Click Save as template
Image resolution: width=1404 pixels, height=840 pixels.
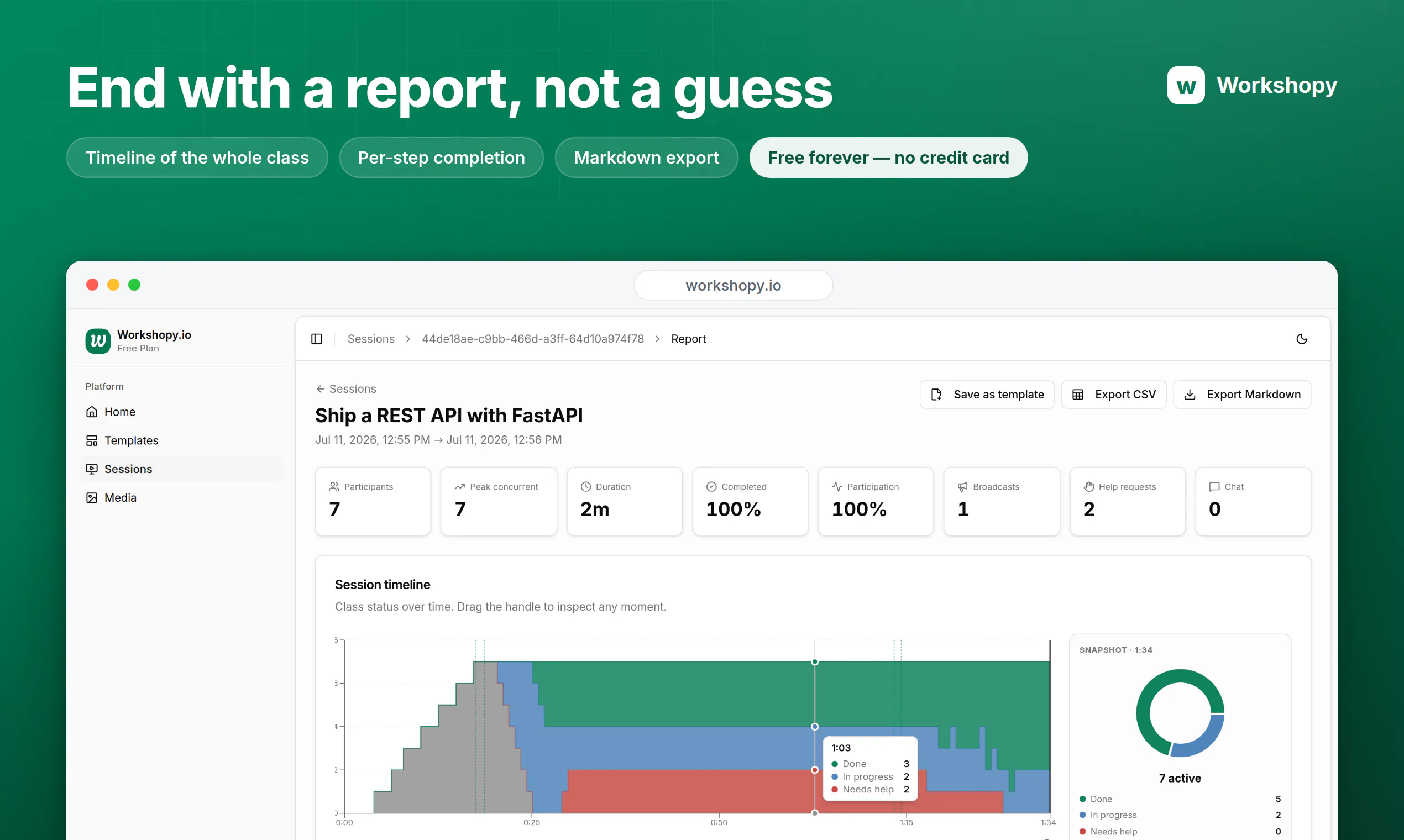coord(987,395)
